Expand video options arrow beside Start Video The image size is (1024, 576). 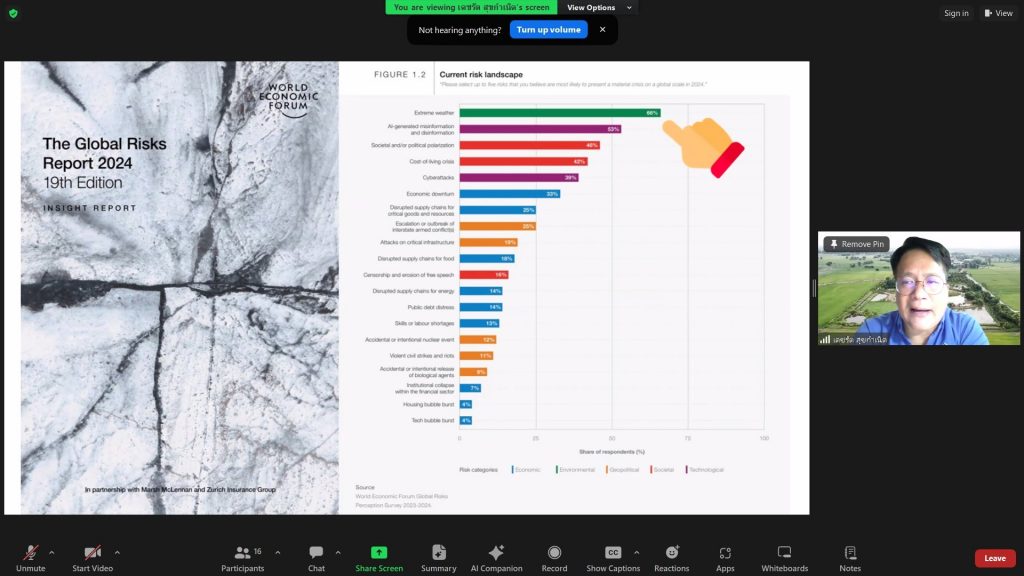point(117,551)
